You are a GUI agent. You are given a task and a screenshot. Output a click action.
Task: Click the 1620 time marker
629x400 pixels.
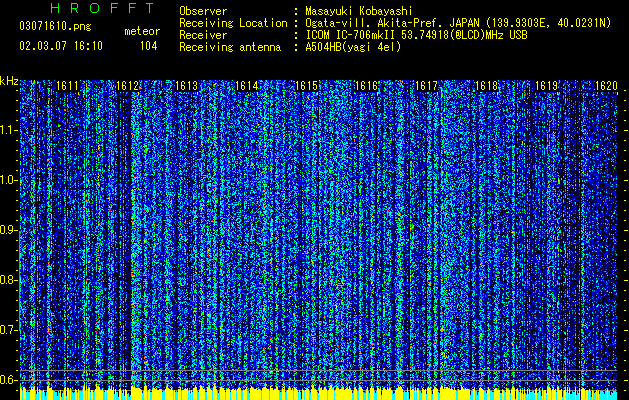(606, 86)
